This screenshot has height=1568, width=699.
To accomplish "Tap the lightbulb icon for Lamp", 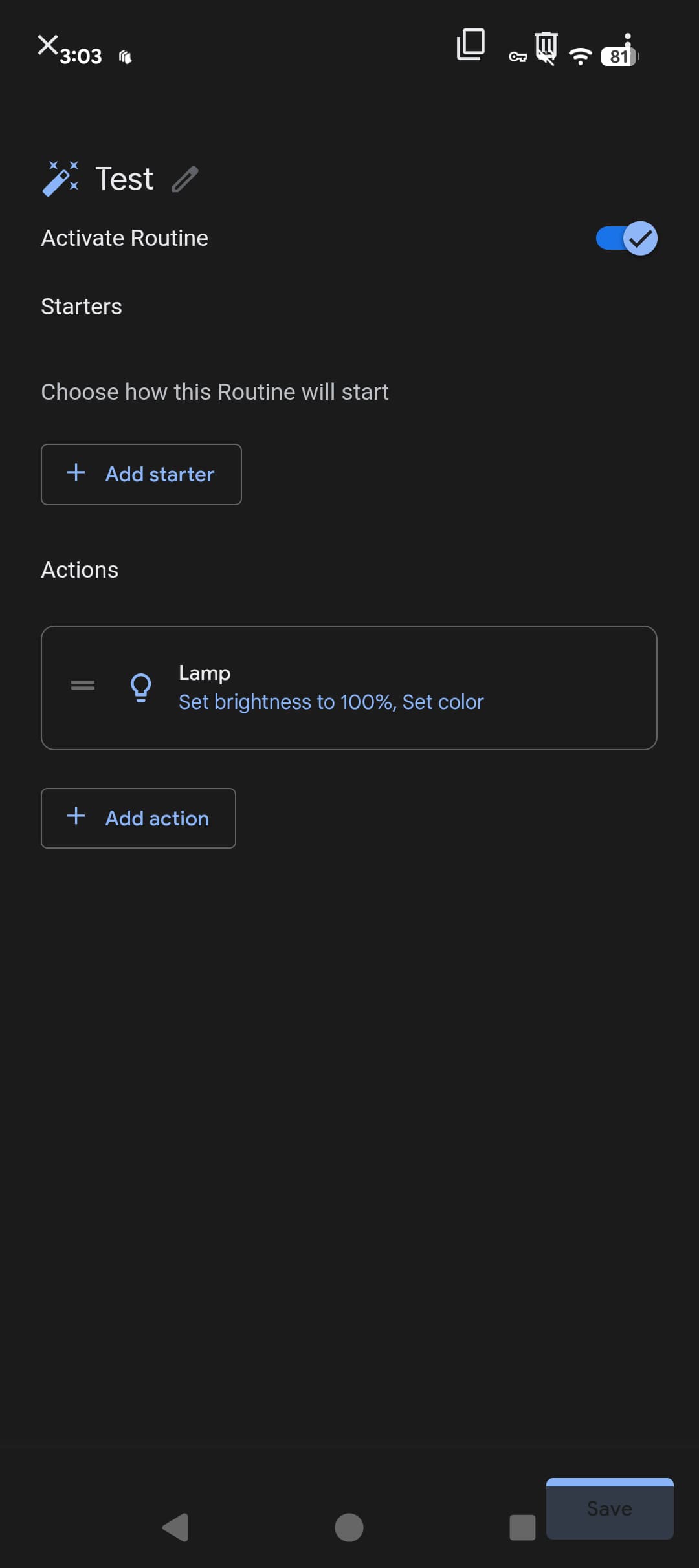I will click(x=140, y=687).
